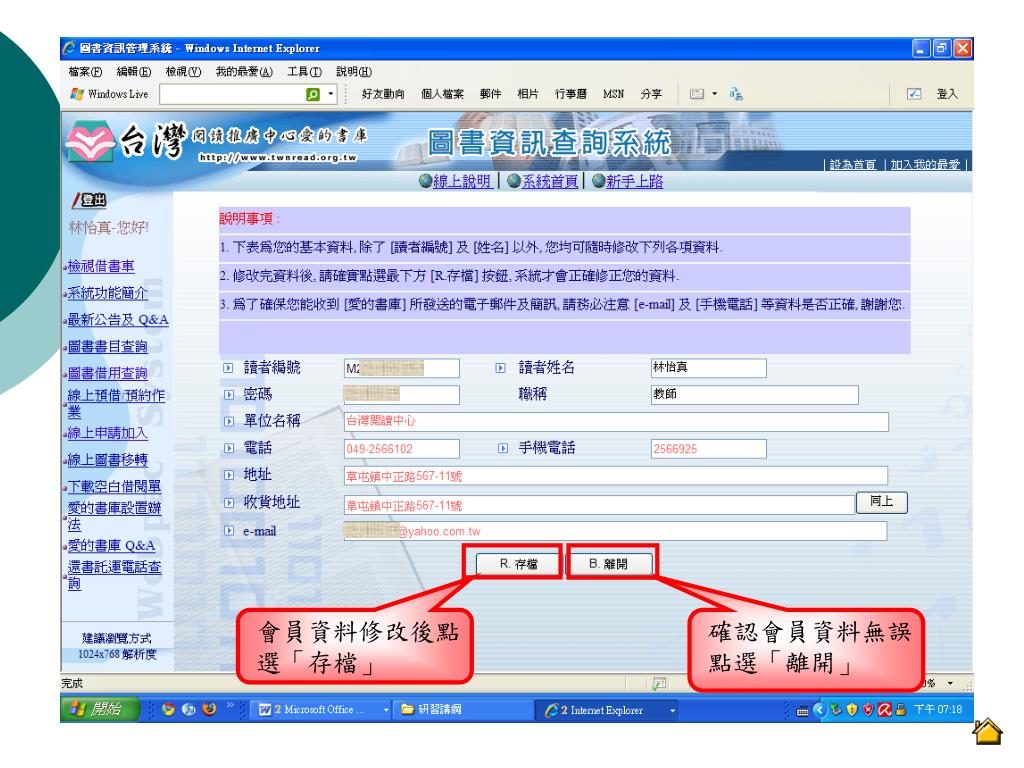Screen dimensions: 1024x768
Task: Launch Firefox from the quick launch bar
Action: point(209,709)
